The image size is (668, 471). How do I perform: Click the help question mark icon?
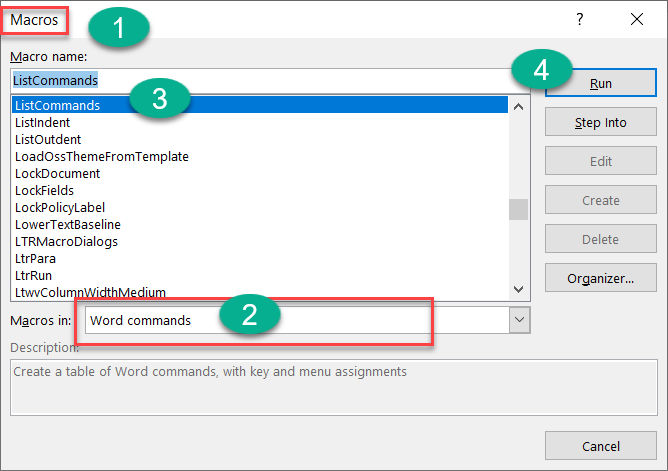pyautogui.click(x=580, y=19)
